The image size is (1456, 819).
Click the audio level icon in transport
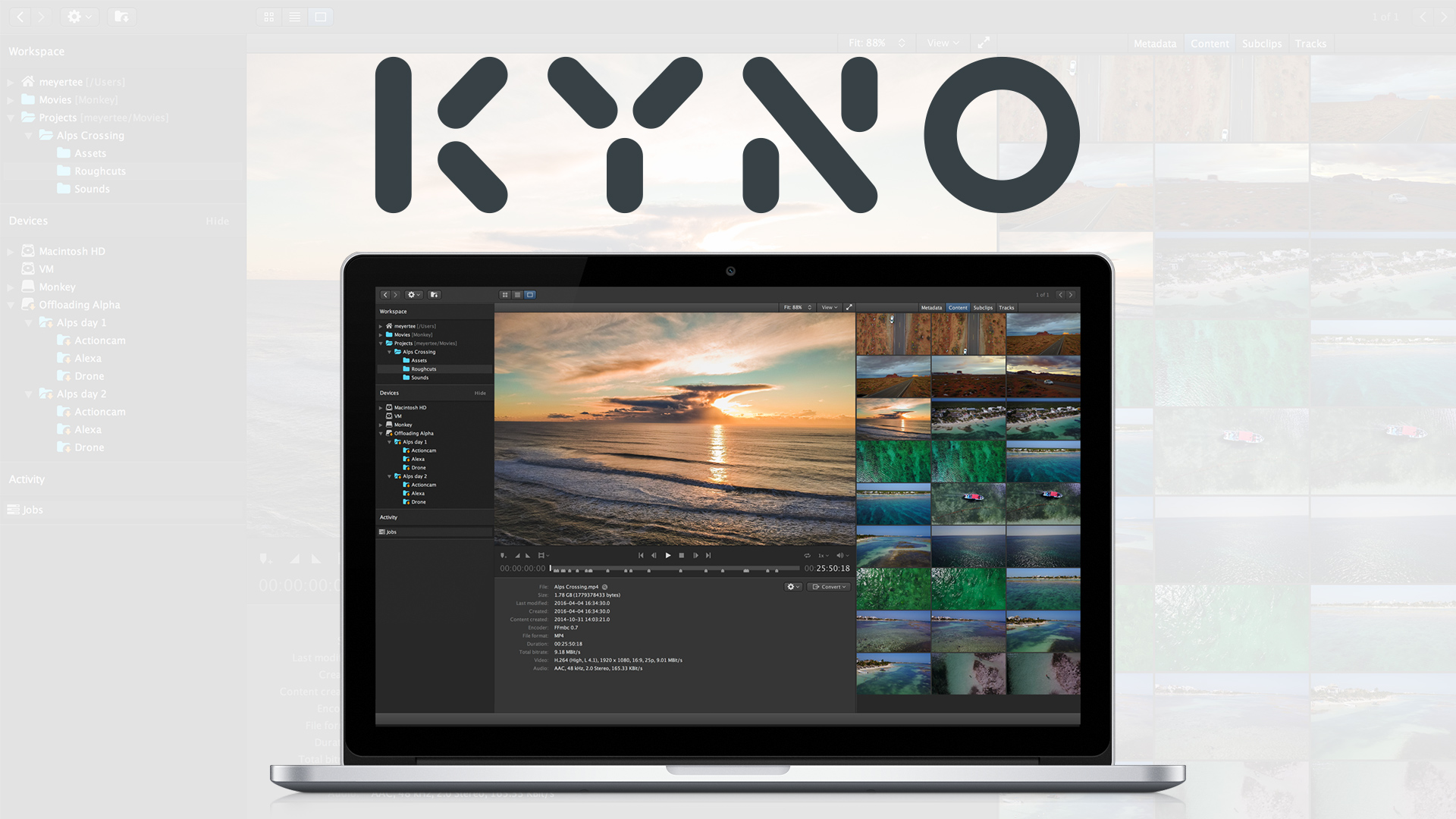point(840,555)
